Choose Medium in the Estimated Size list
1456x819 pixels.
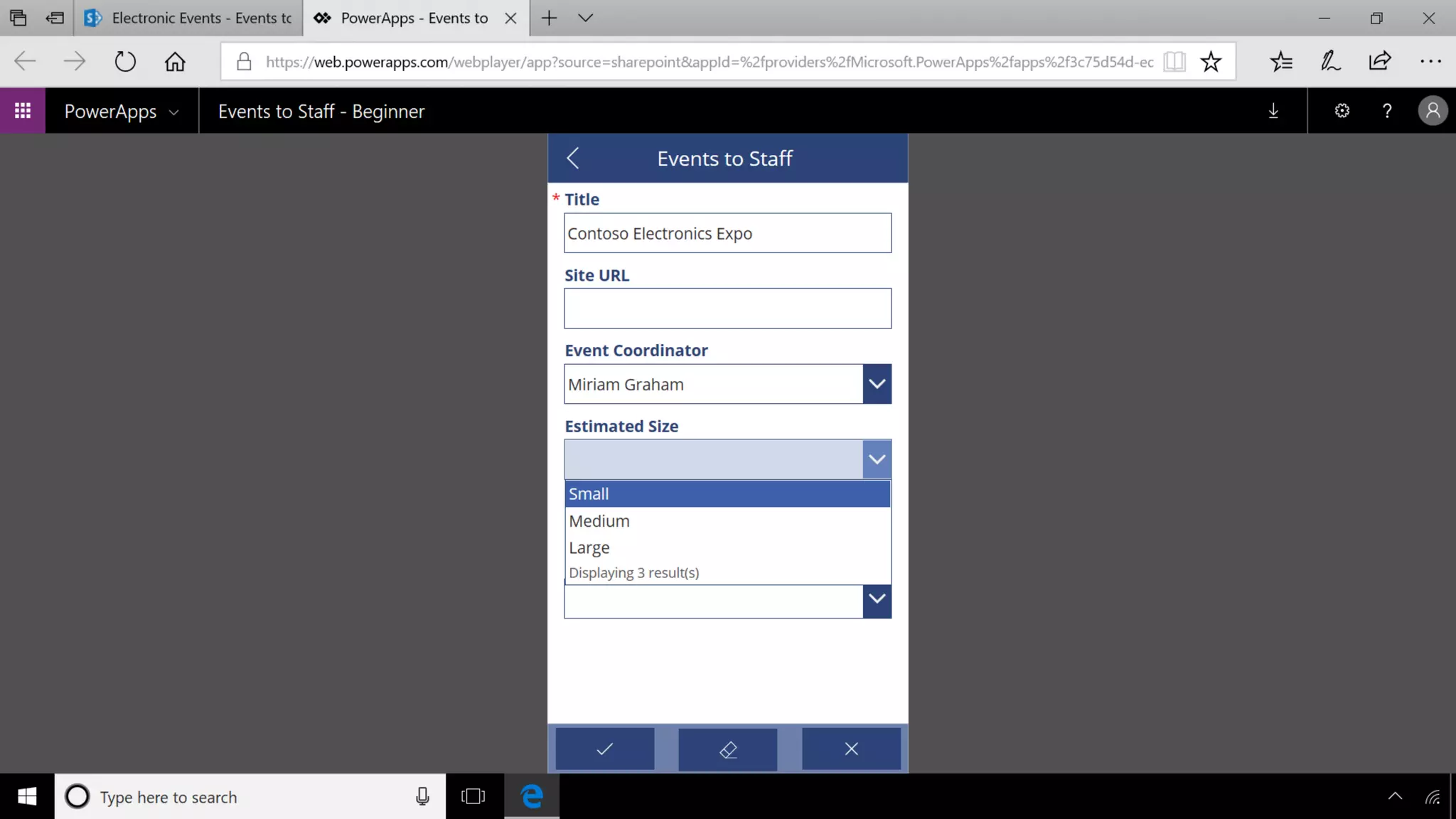(x=727, y=521)
